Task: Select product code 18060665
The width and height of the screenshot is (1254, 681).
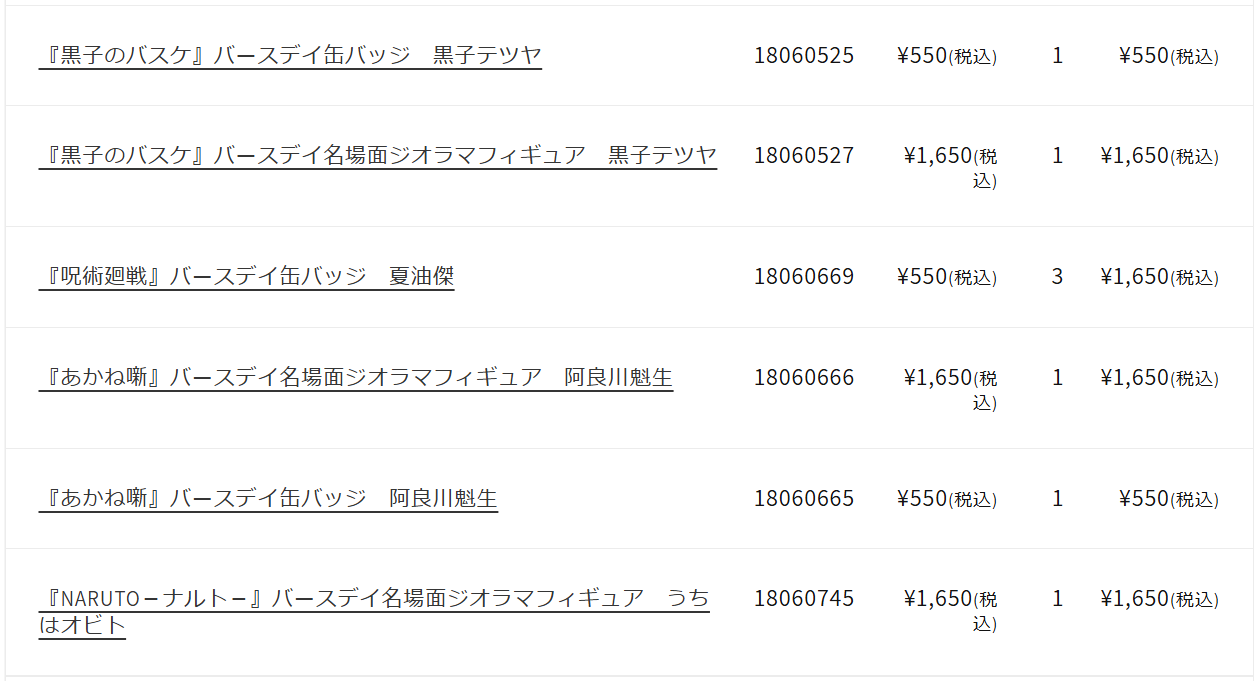Action: 804,498
